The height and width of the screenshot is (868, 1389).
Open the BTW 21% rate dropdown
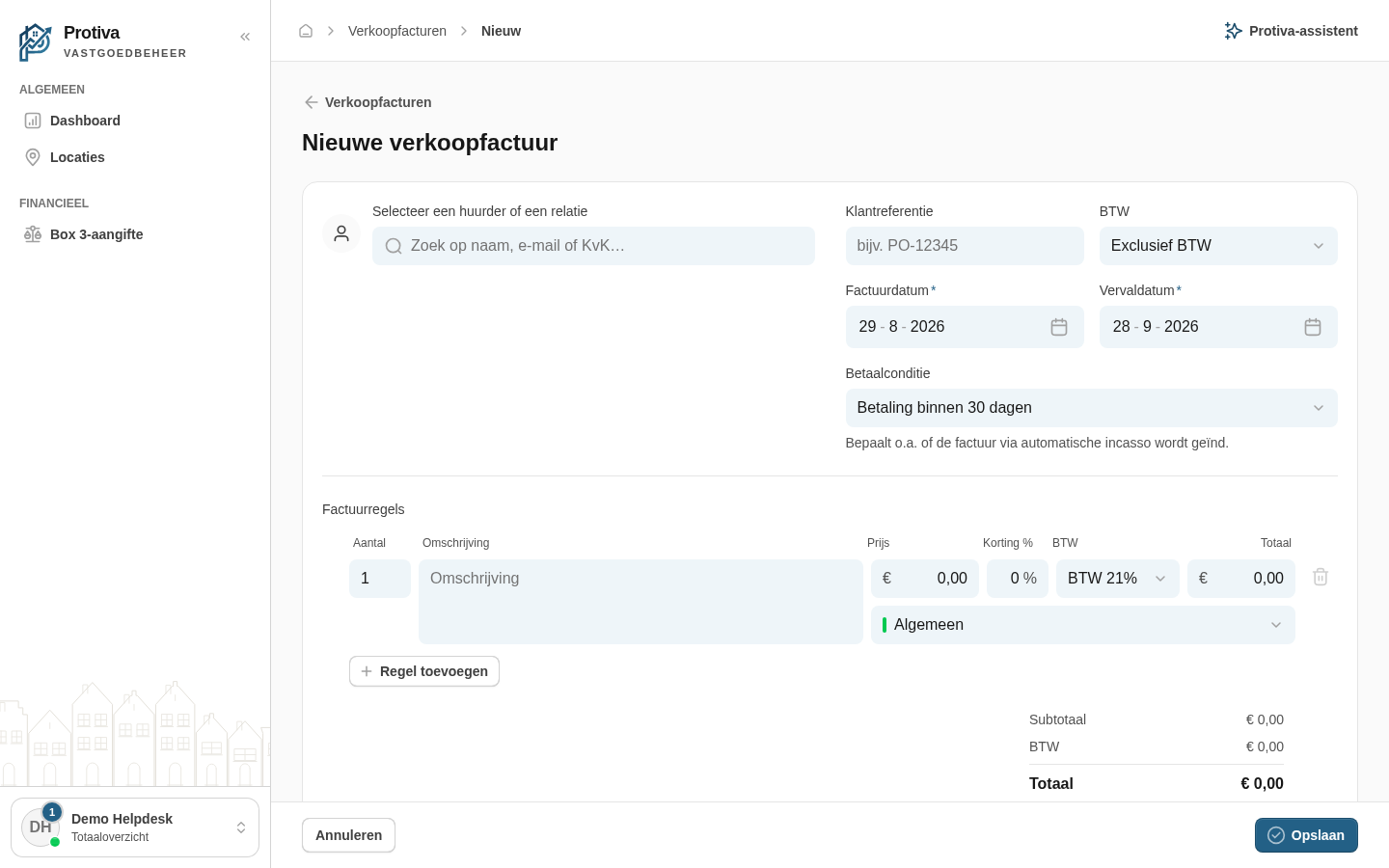(1117, 579)
